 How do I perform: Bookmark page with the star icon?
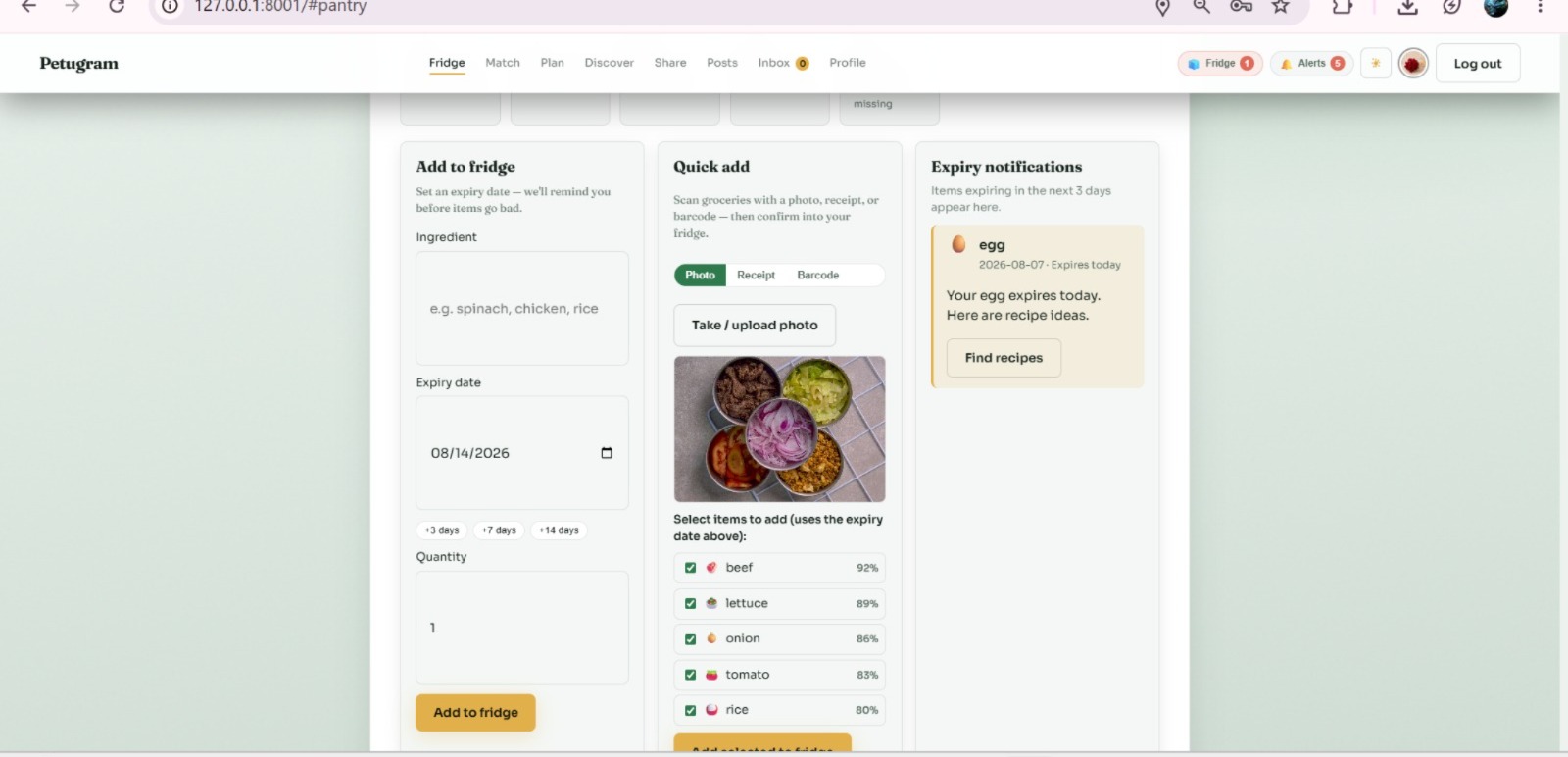[1280, 6]
